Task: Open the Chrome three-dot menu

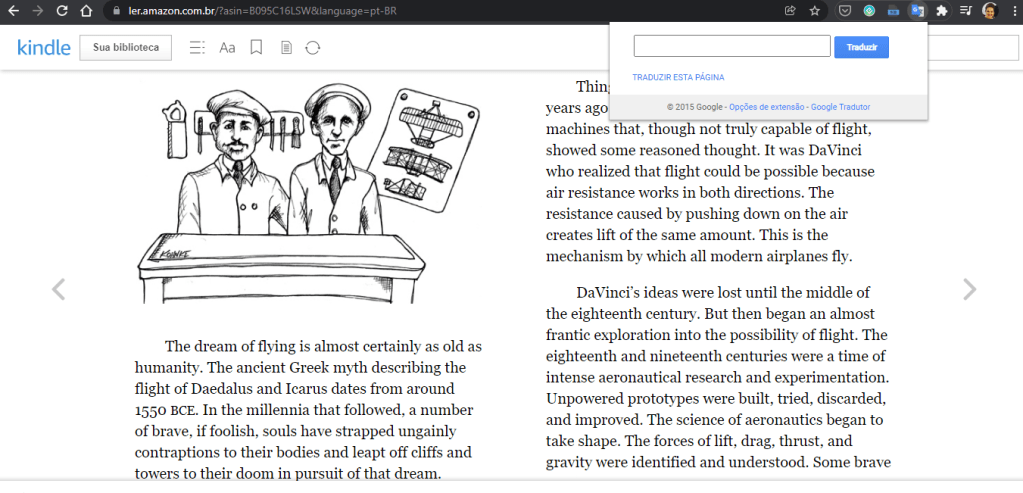Action: point(1011,11)
